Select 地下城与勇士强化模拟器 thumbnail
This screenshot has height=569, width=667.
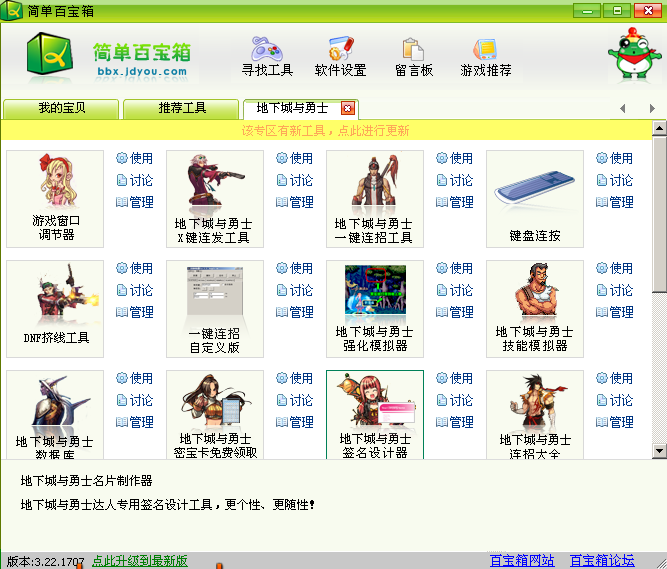[375, 309]
